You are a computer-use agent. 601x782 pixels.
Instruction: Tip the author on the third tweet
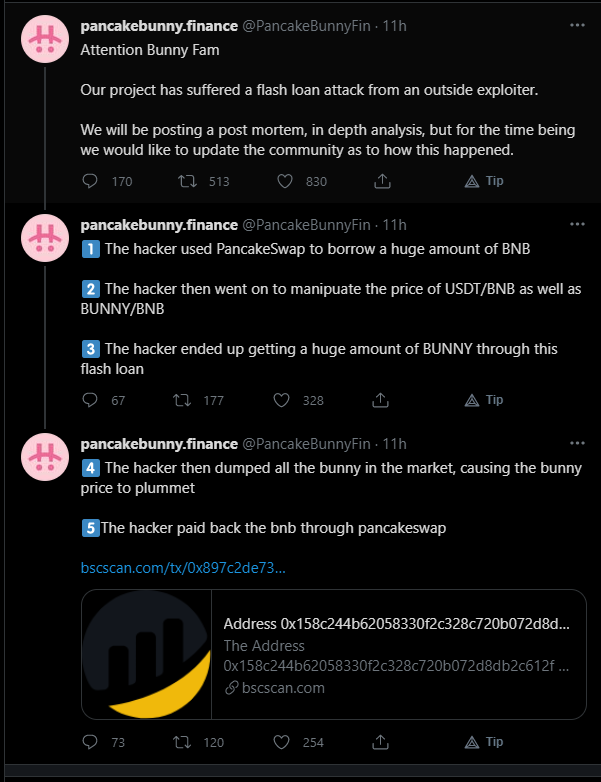point(484,742)
